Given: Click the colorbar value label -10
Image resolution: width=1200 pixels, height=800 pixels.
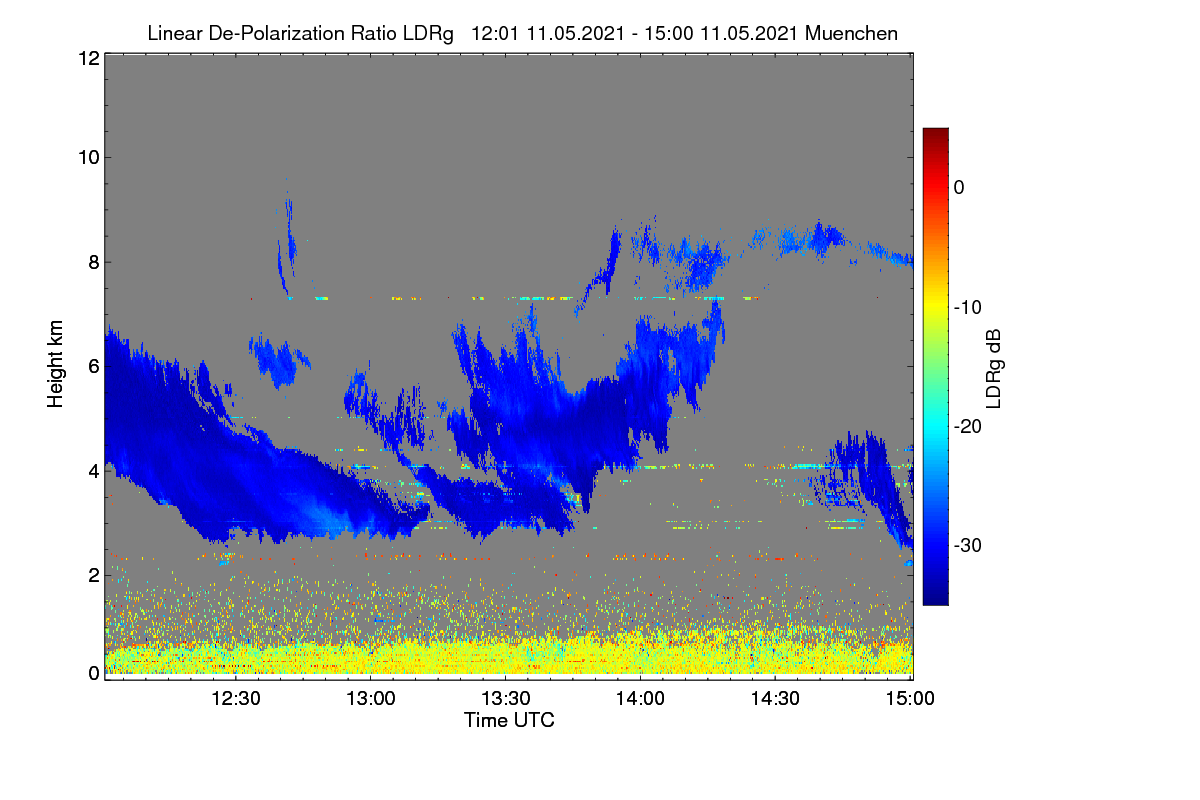Looking at the screenshot, I should coord(968,307).
